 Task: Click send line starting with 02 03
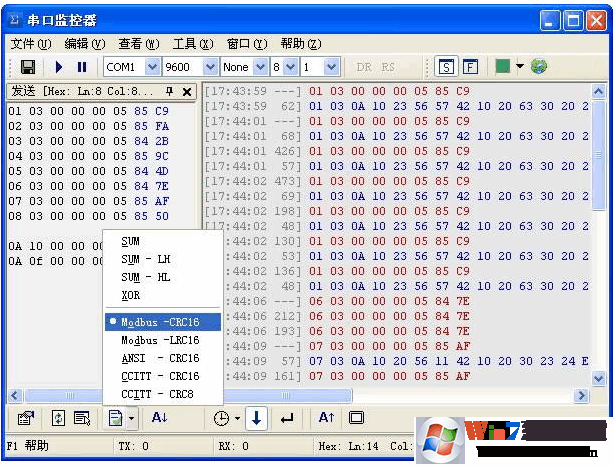pos(89,126)
